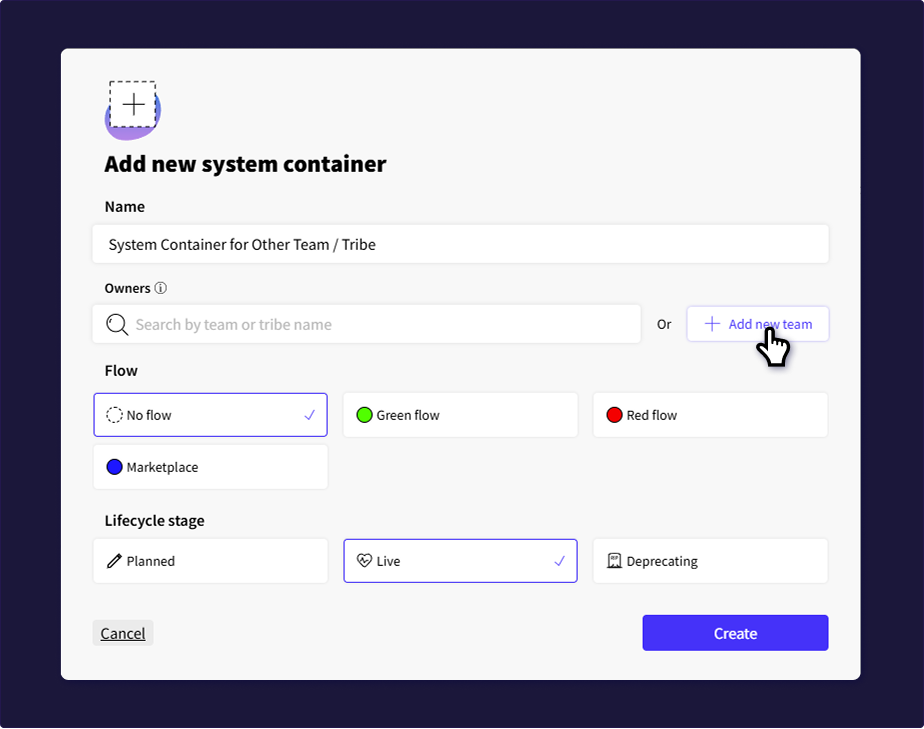Pick Marketplace as the flow type
This screenshot has height=729, width=924.
pos(210,467)
